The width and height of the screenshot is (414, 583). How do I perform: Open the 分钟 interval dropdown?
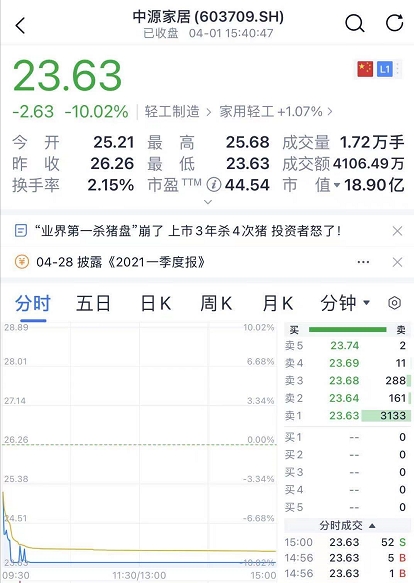(x=345, y=303)
